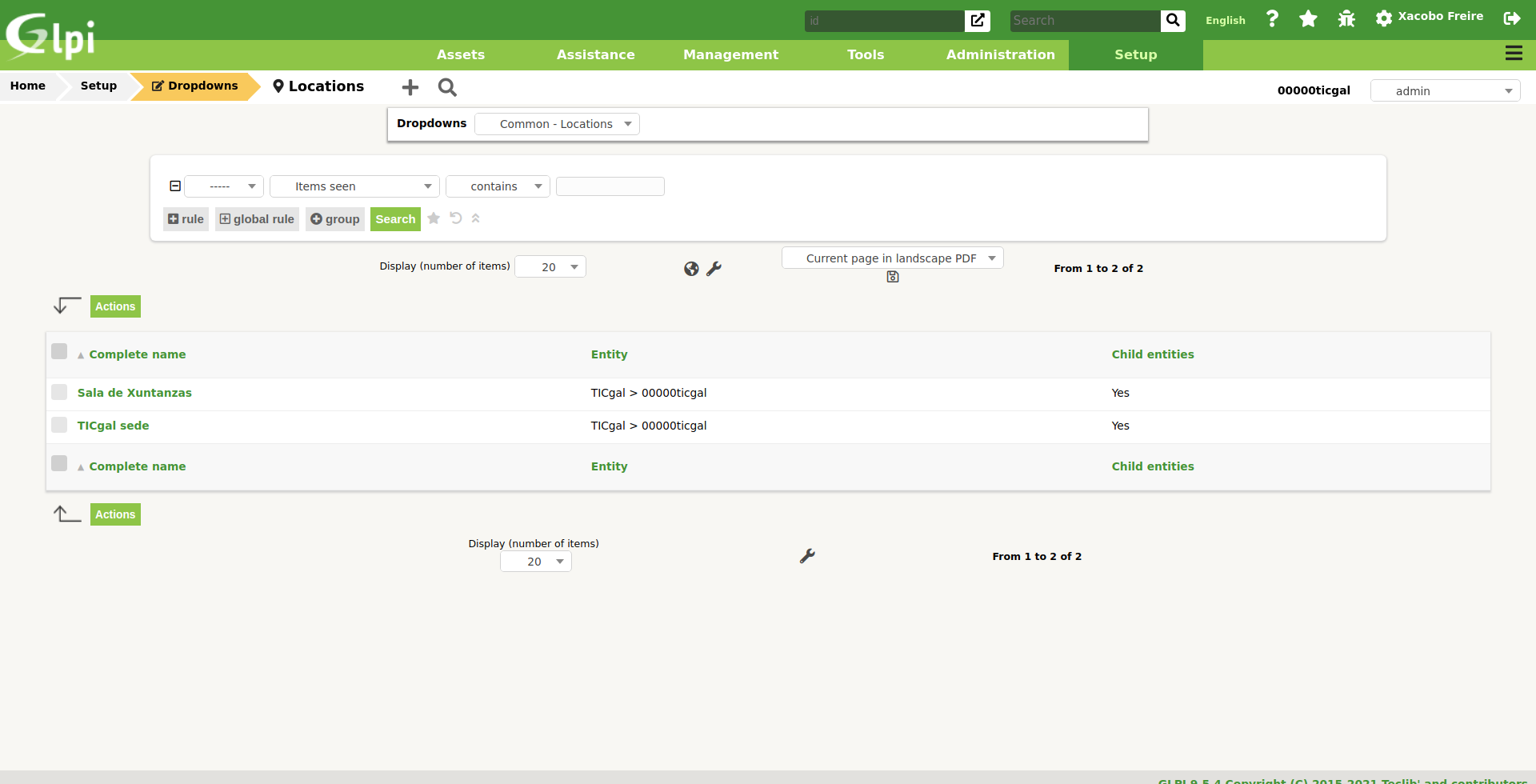Click the globe map icon
Image resolution: width=1536 pixels, height=784 pixels.
click(x=691, y=269)
